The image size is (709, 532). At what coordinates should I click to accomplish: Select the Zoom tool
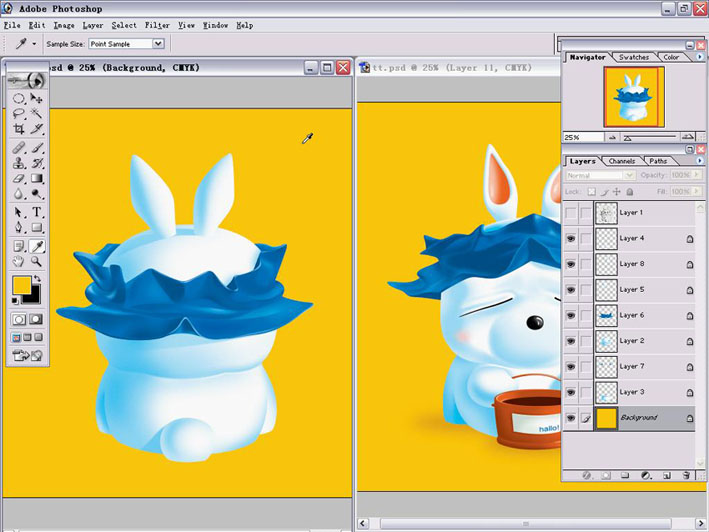[36, 261]
